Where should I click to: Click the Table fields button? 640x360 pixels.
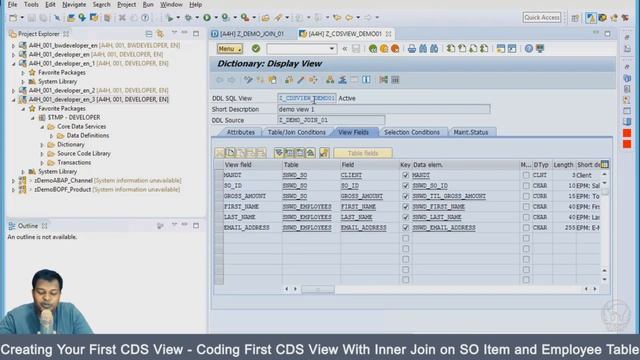[363, 153]
